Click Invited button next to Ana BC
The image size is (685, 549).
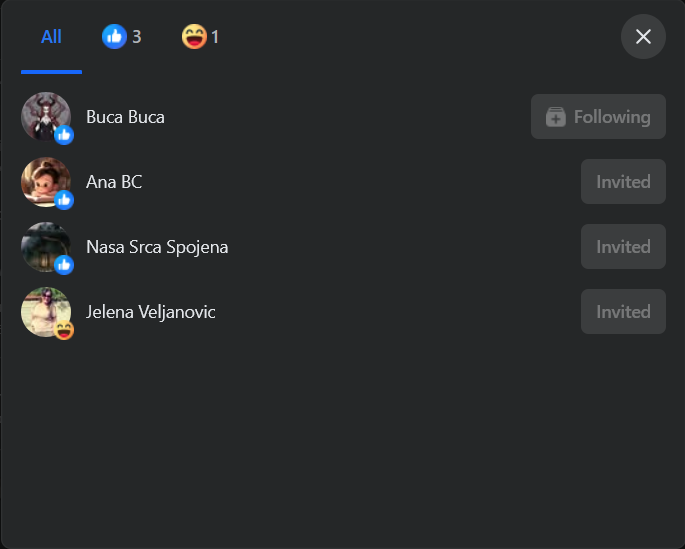623,182
